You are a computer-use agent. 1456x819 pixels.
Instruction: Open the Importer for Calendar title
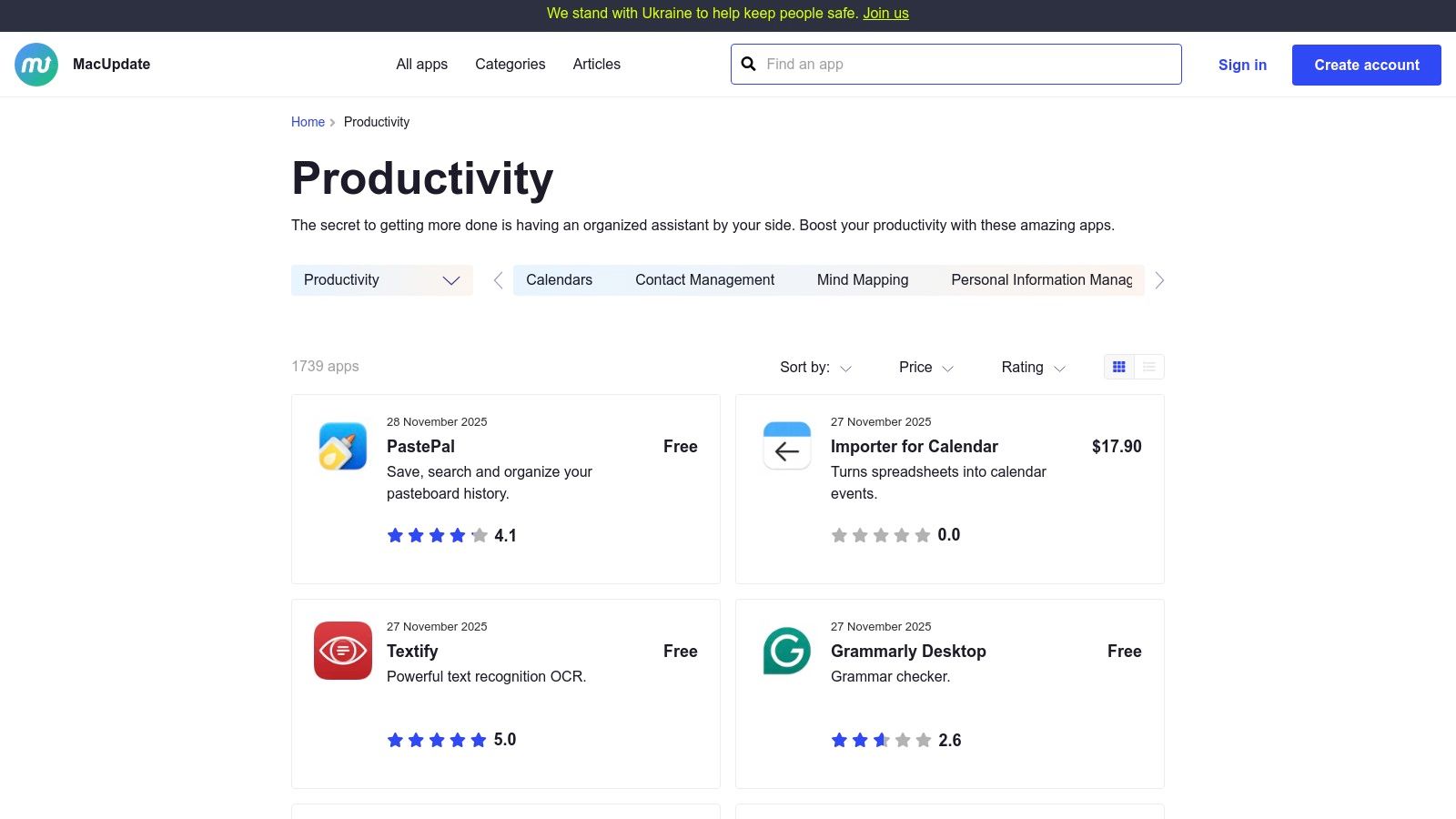(x=915, y=447)
